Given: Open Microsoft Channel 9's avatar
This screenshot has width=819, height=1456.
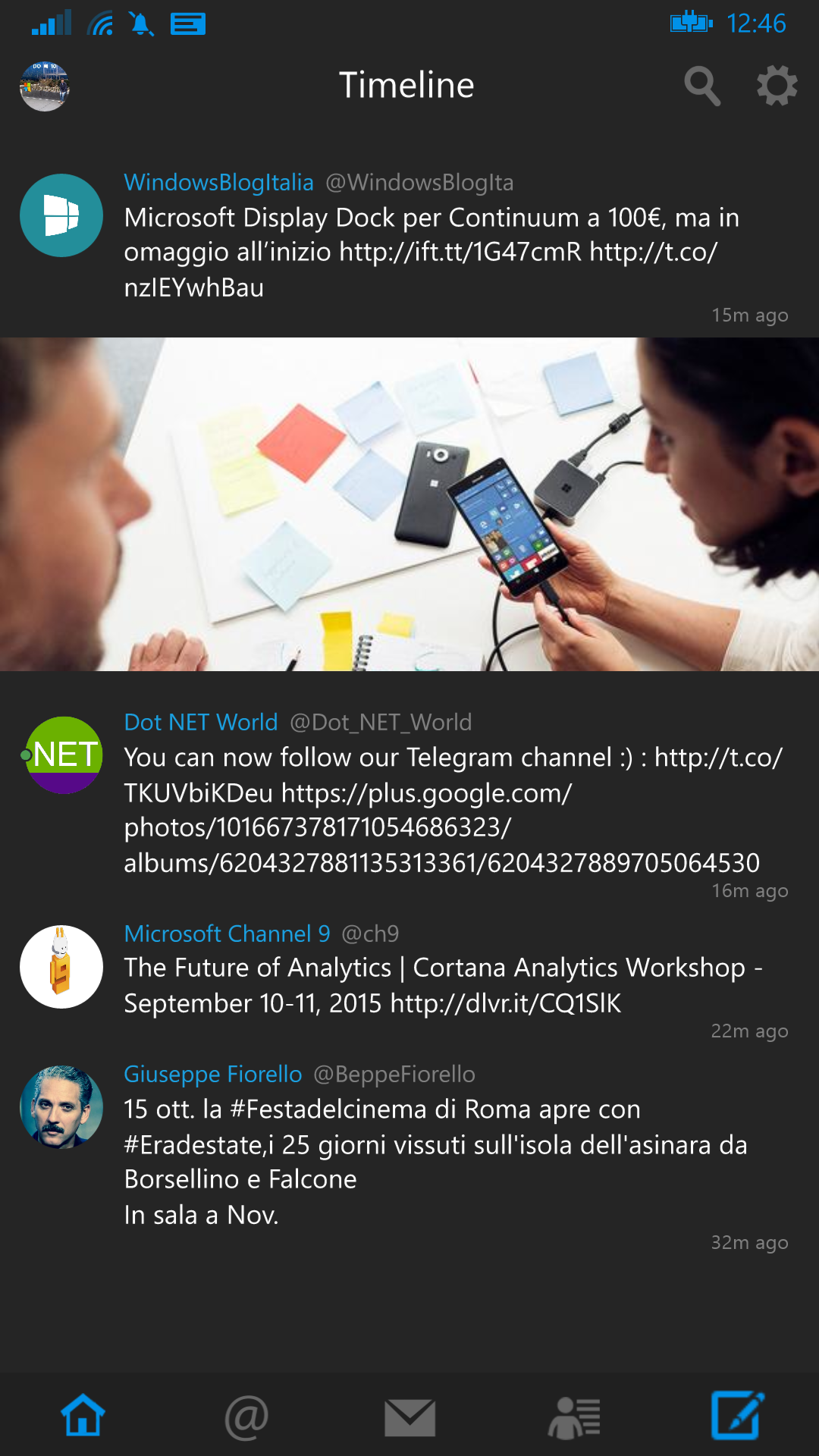Looking at the screenshot, I should click(x=61, y=967).
